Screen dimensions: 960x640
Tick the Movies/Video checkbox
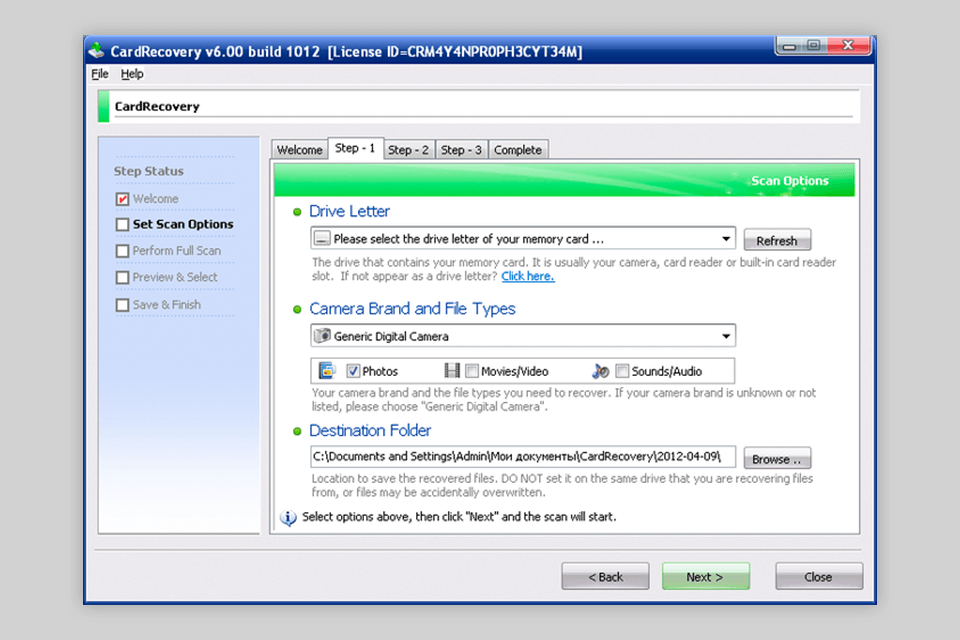472,371
